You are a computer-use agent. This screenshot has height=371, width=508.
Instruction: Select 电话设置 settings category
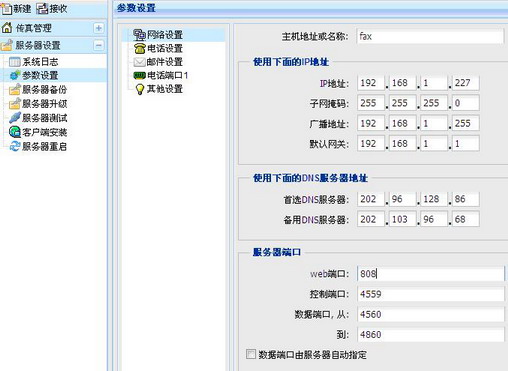[x=165, y=48]
